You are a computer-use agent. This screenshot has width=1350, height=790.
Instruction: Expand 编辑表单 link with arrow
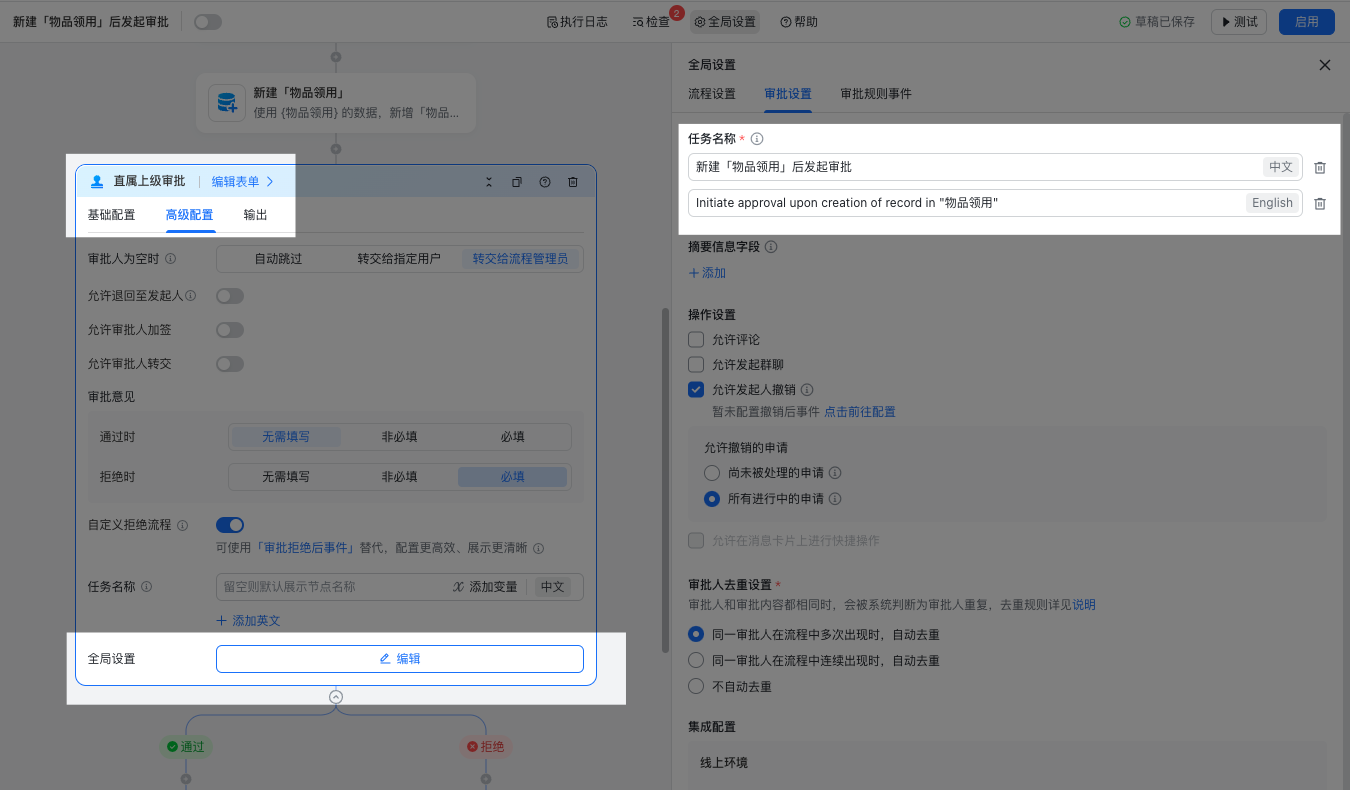(242, 182)
